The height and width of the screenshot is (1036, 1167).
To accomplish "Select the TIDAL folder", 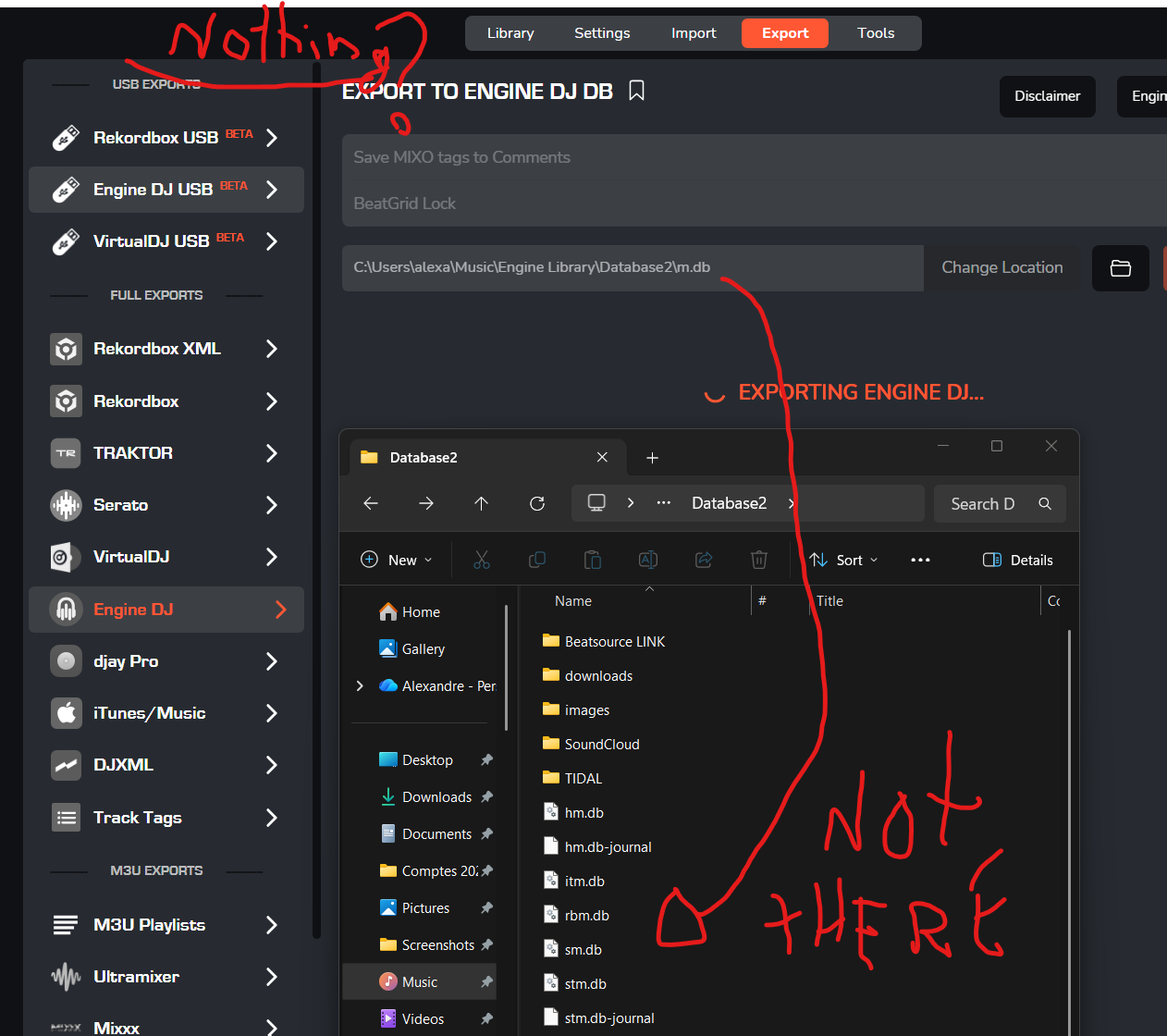I will (572, 778).
